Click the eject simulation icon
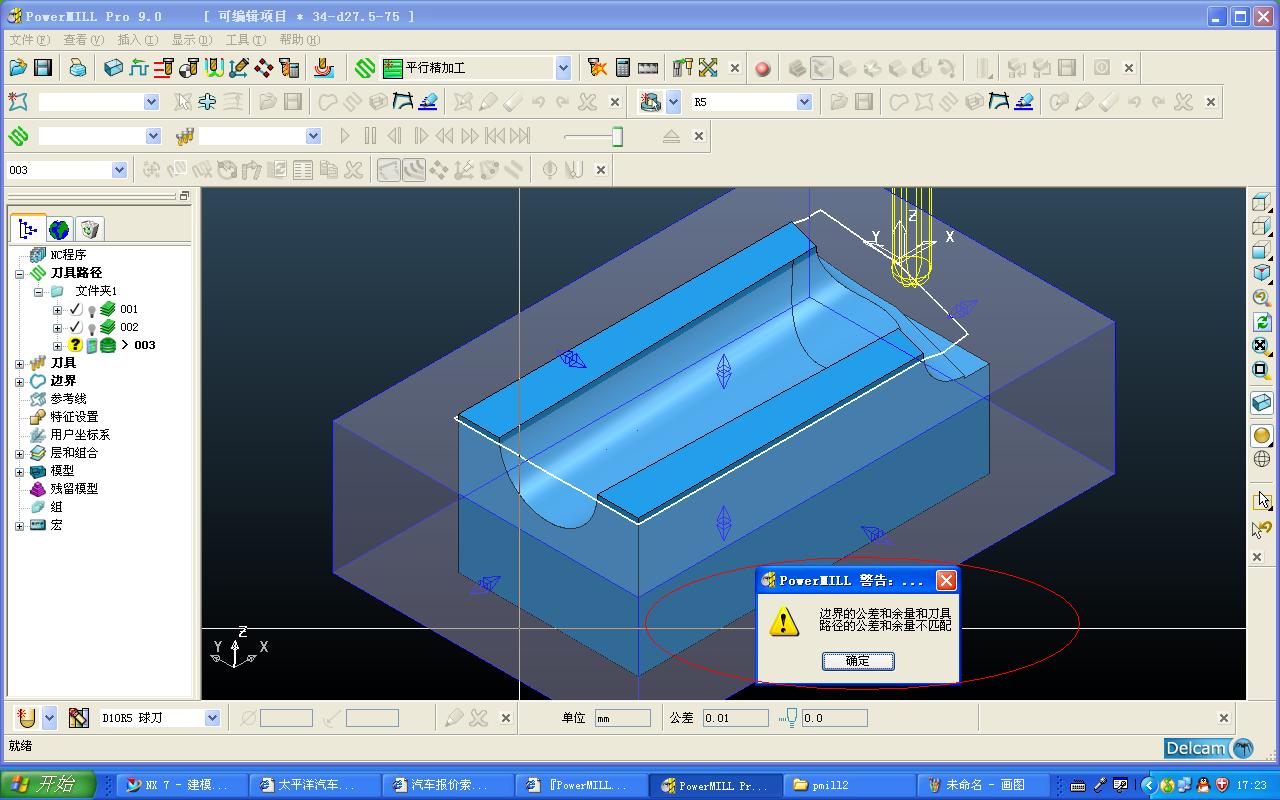1280x800 pixels. (x=672, y=136)
